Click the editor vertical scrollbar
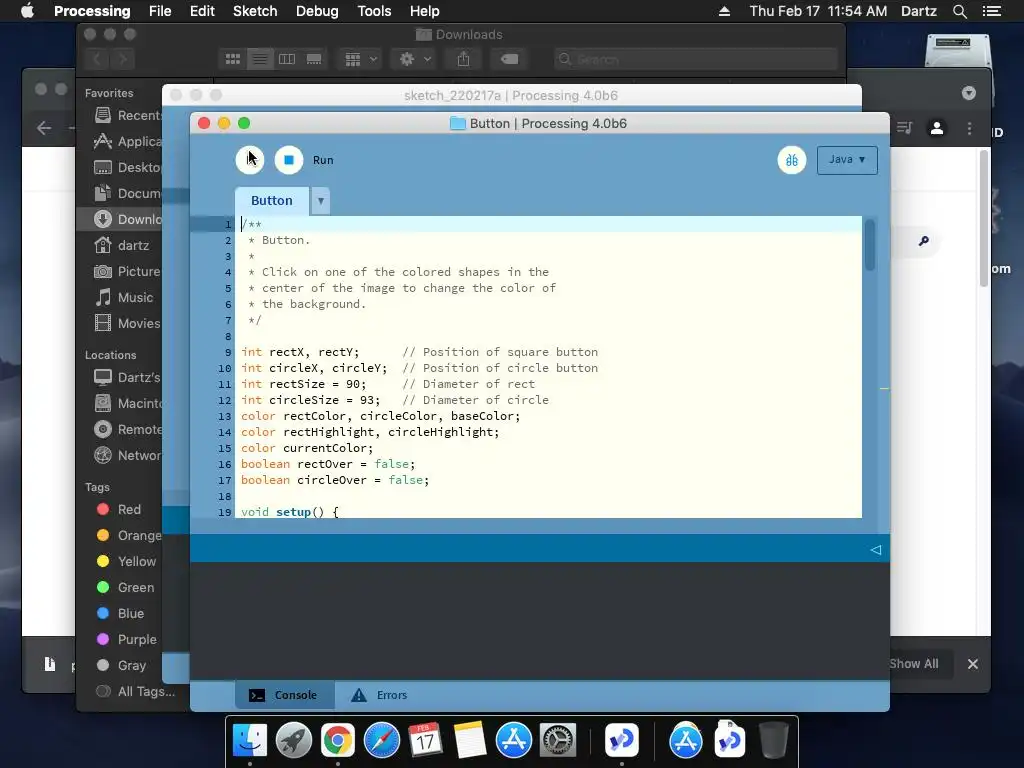 869,246
